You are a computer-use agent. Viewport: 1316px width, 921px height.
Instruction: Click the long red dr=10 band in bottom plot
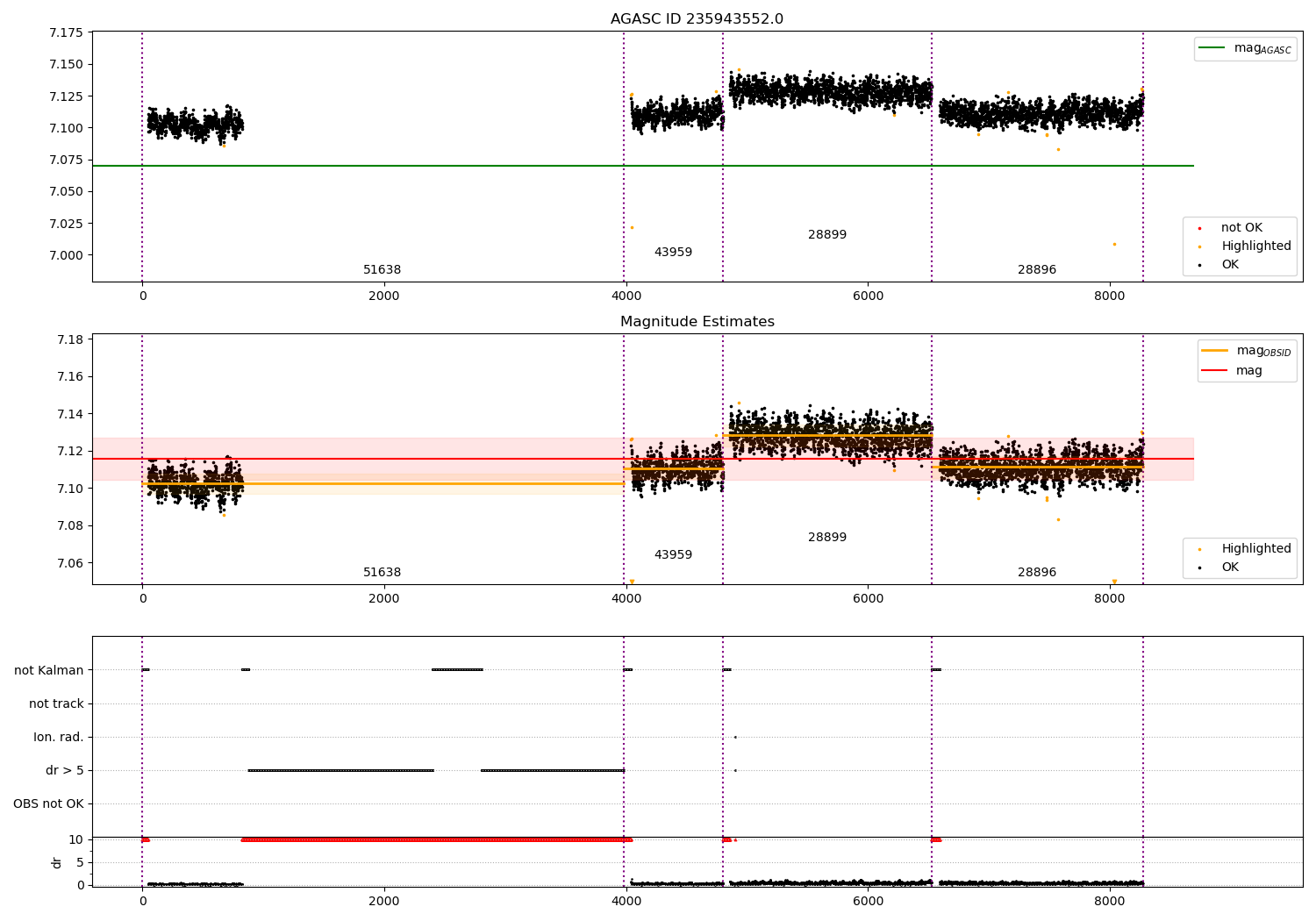pos(436,839)
